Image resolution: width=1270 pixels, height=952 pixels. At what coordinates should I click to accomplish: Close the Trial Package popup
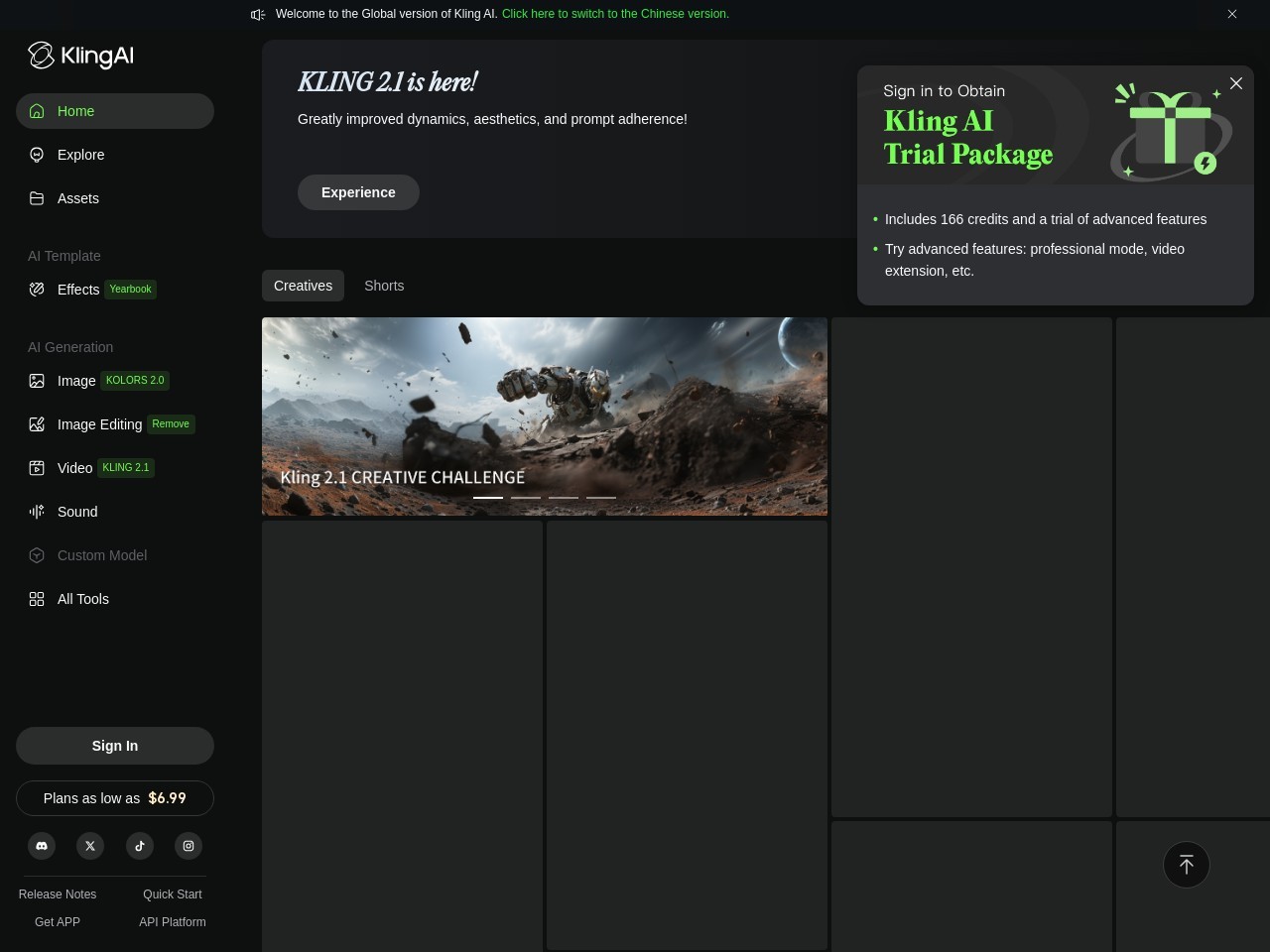[1236, 84]
